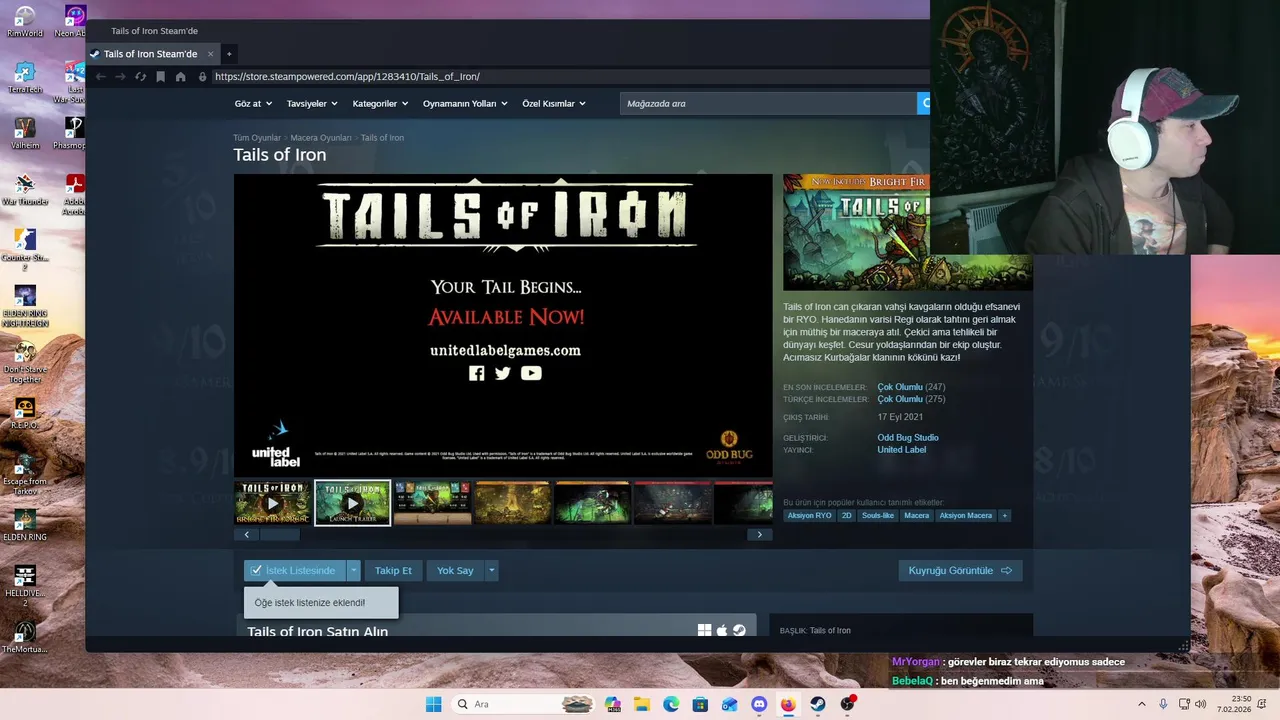Click Kuyruğu Görüntüle button
Viewport: 1280px width, 720px height.
pyautogui.click(x=960, y=570)
